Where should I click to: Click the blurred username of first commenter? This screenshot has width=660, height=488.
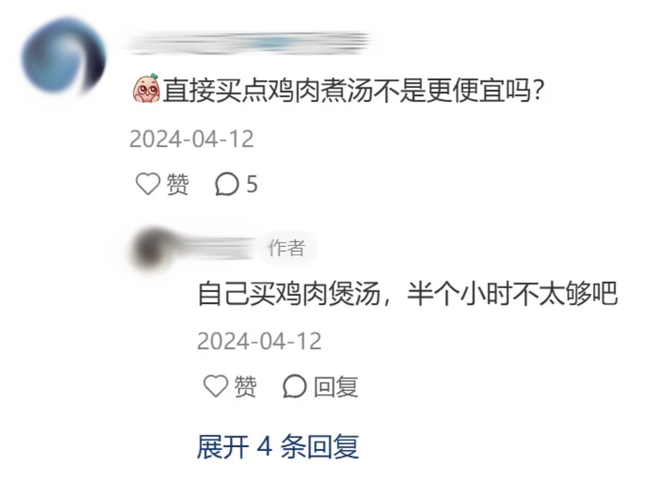(248, 43)
